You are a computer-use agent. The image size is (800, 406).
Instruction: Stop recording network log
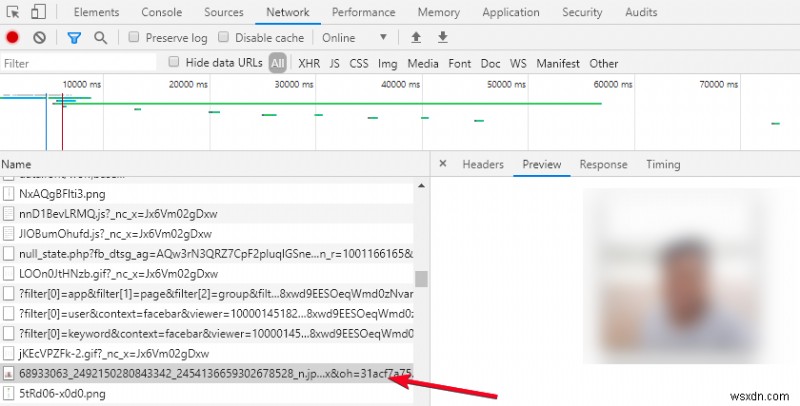[13, 37]
